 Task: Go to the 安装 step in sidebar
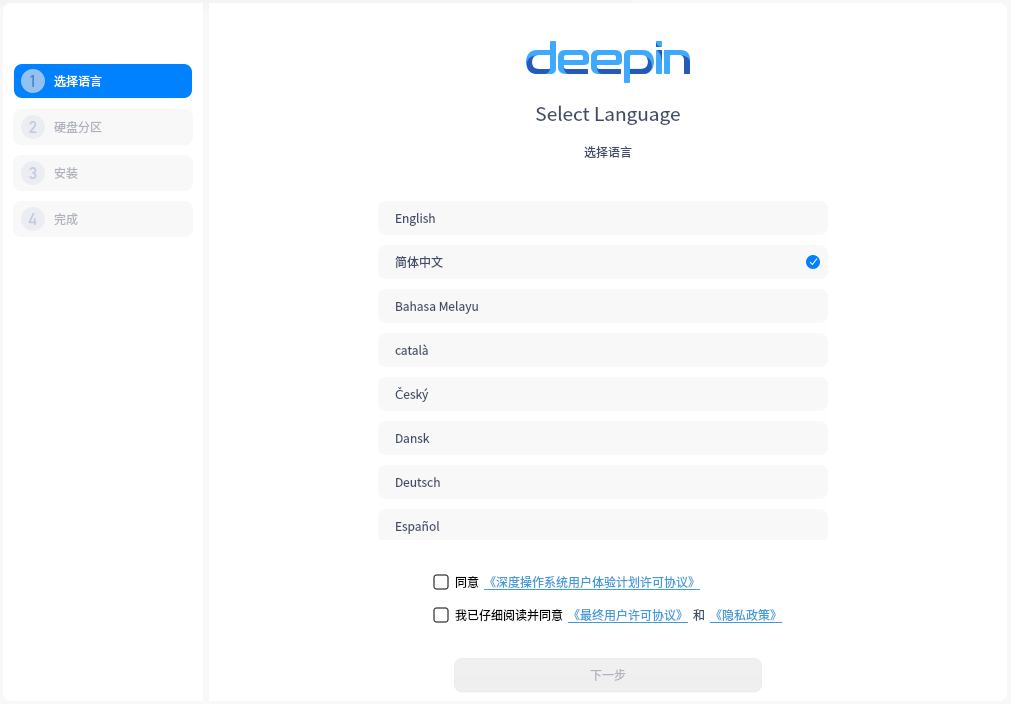click(103, 173)
